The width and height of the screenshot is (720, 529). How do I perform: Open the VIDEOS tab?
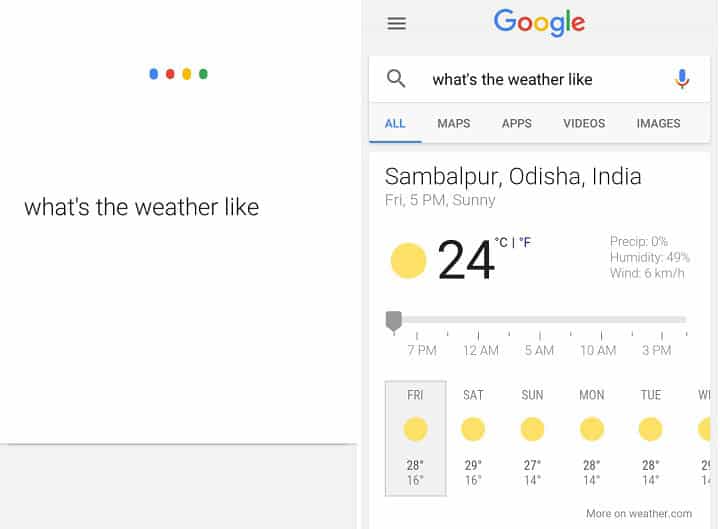[584, 124]
